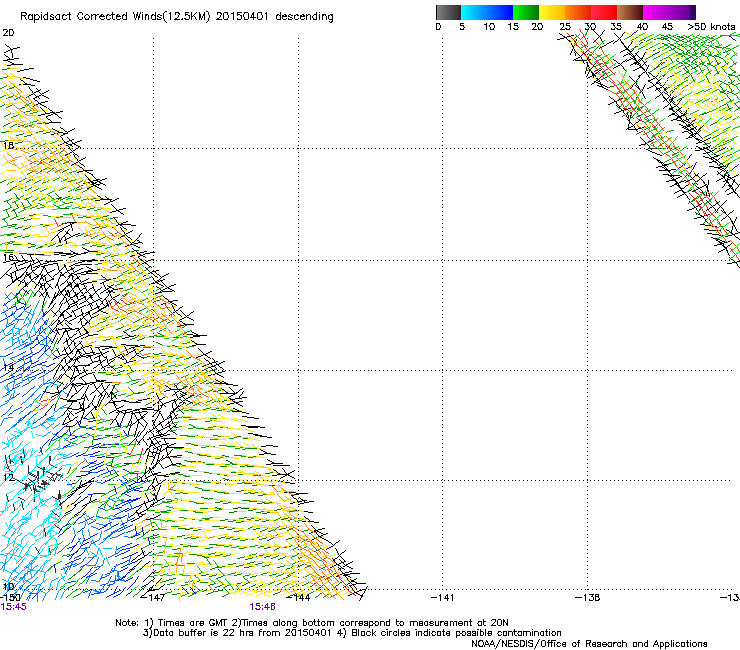Click 'descending' in the chart title
The height and width of the screenshot is (650, 740).
(x=304, y=17)
